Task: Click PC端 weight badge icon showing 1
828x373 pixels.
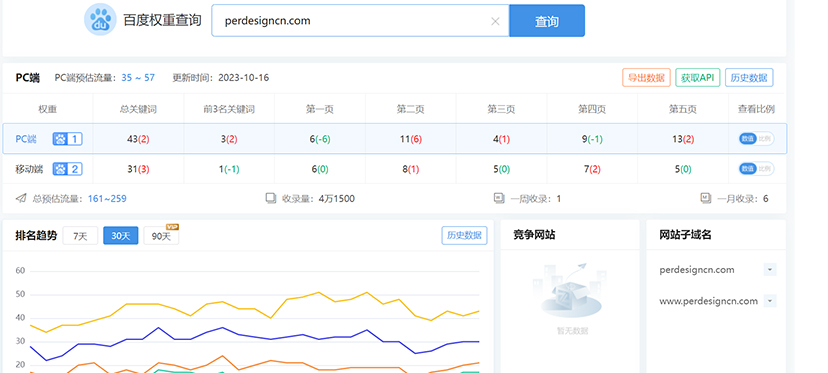Action: click(67, 139)
